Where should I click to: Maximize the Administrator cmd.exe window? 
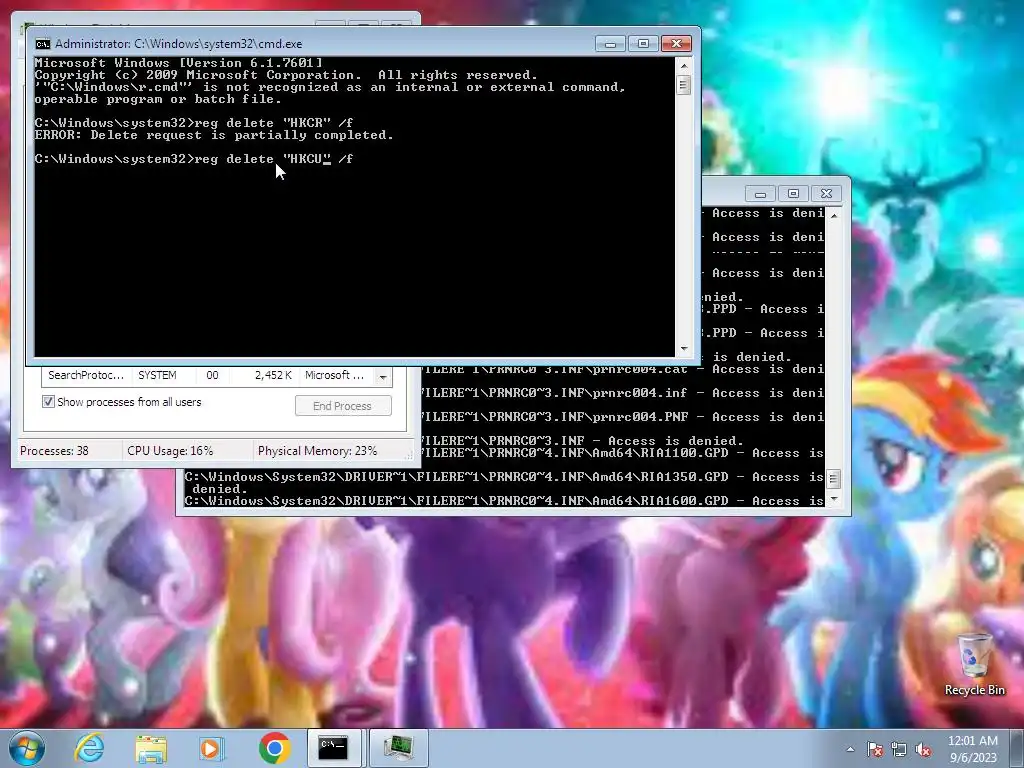coord(643,44)
